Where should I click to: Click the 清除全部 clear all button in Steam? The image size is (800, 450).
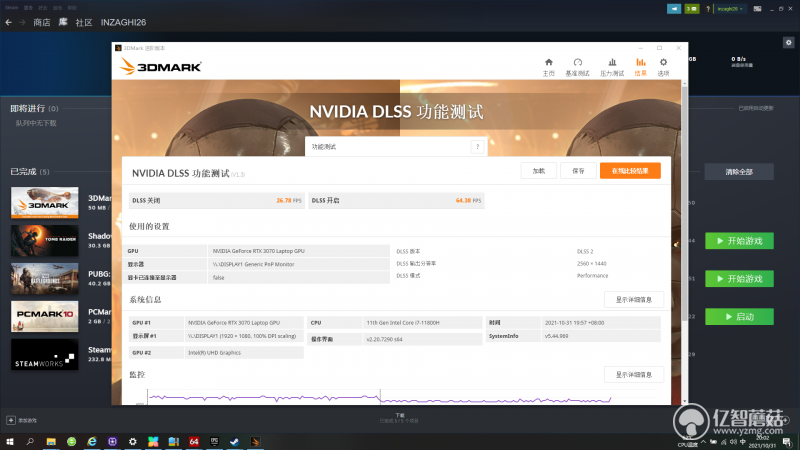click(739, 172)
